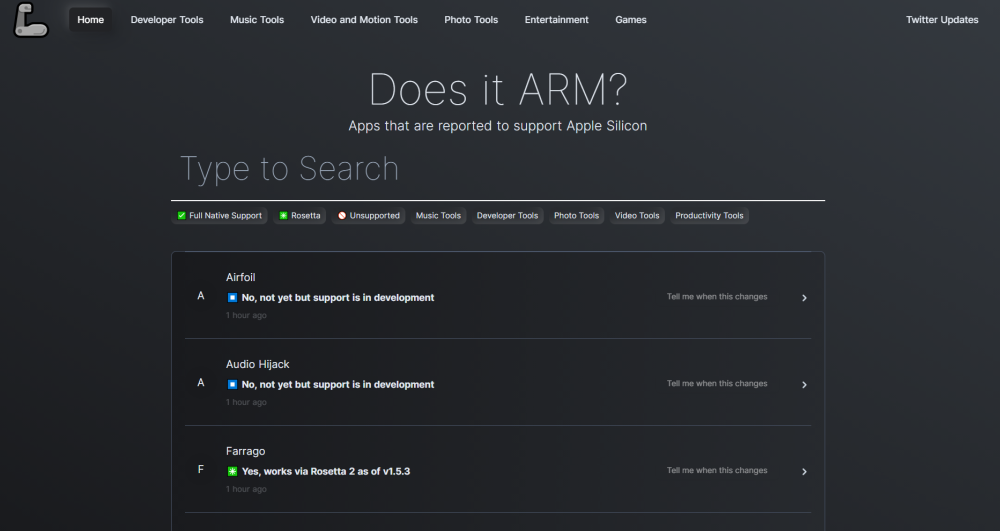Click the 1 hour ago timestamp under Airfoil
Image resolution: width=1000 pixels, height=531 pixels.
click(246, 316)
